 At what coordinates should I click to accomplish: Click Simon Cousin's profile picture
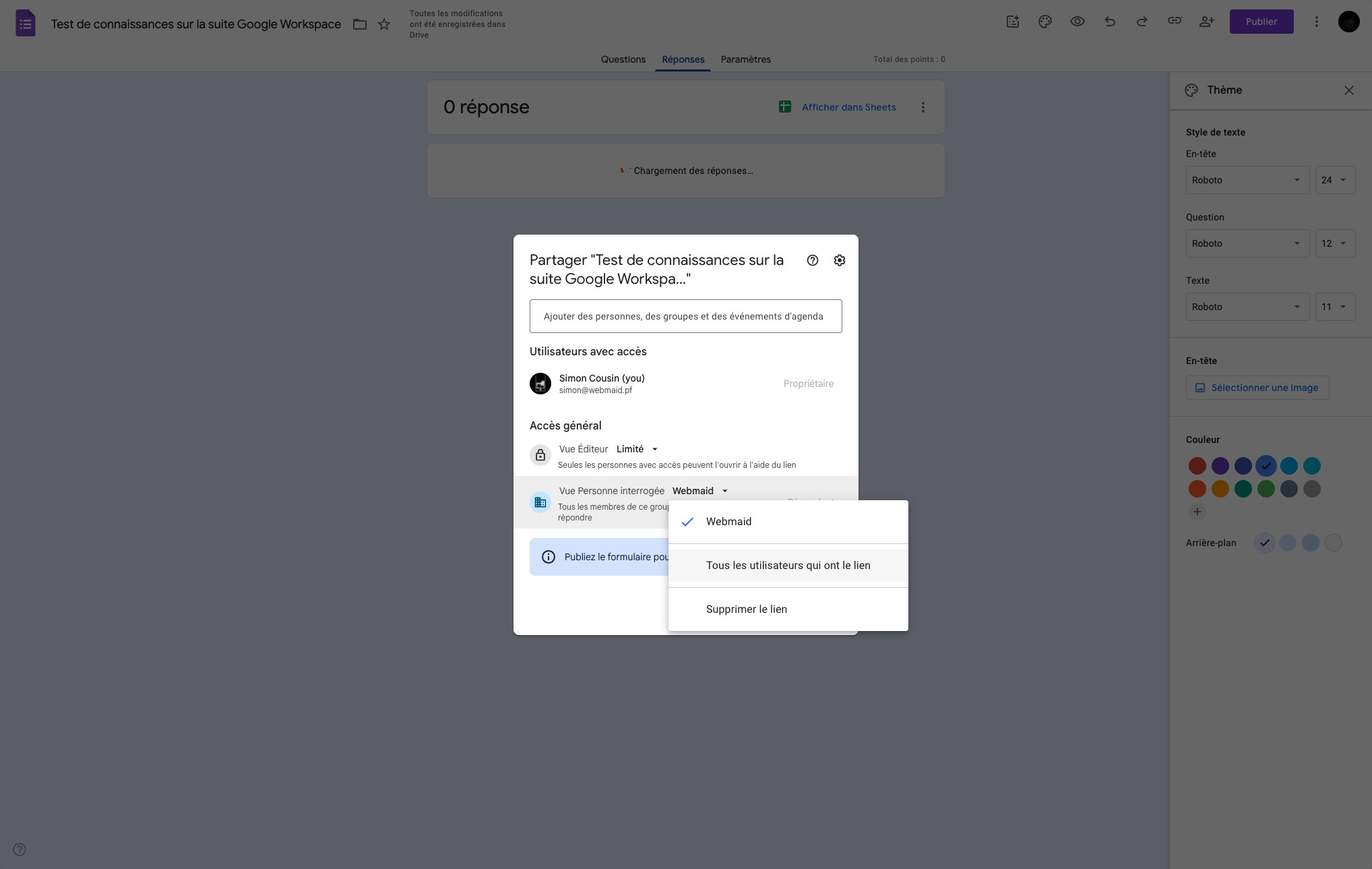tap(540, 384)
